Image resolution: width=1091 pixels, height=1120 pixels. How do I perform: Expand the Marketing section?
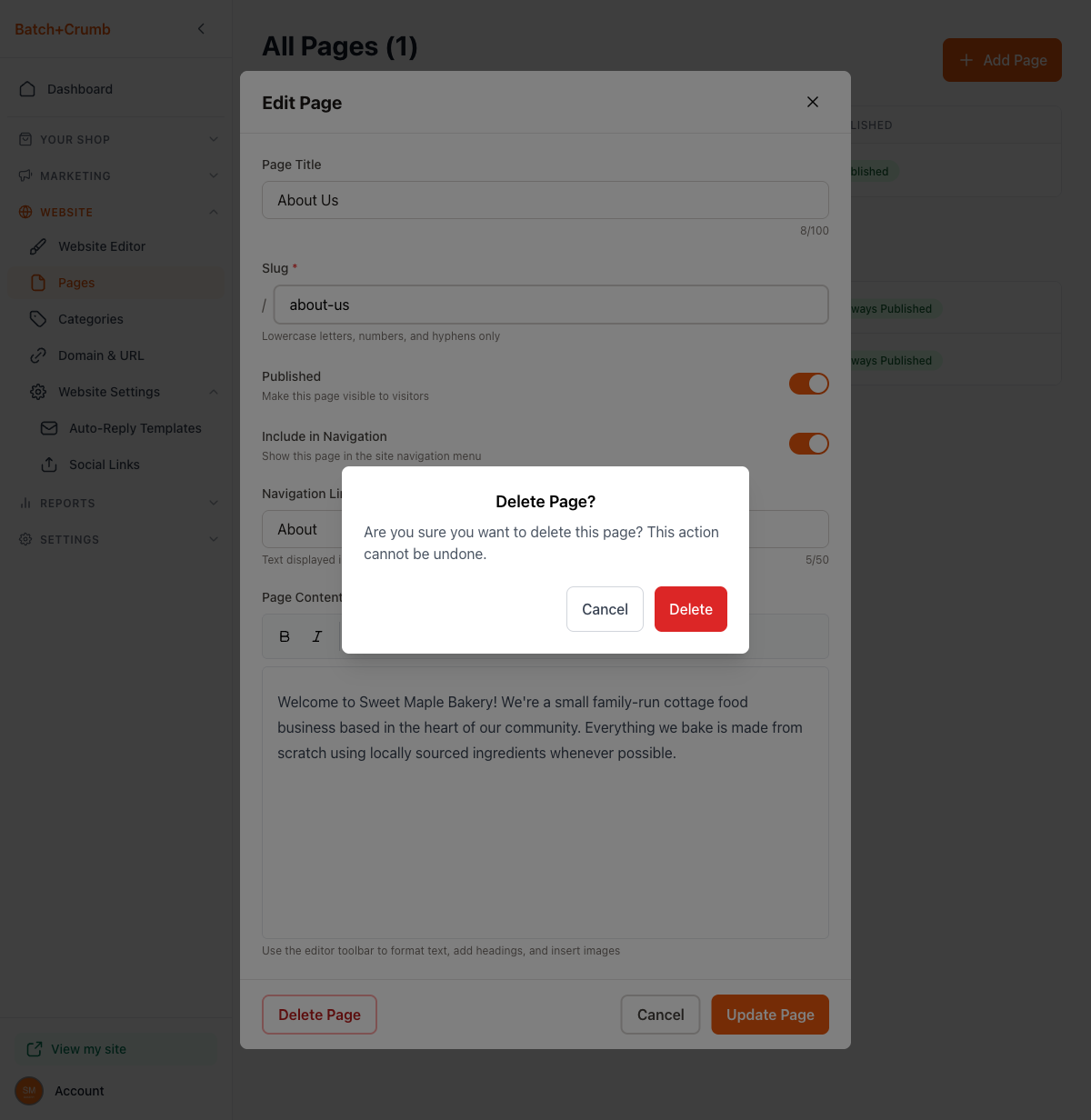coord(118,175)
